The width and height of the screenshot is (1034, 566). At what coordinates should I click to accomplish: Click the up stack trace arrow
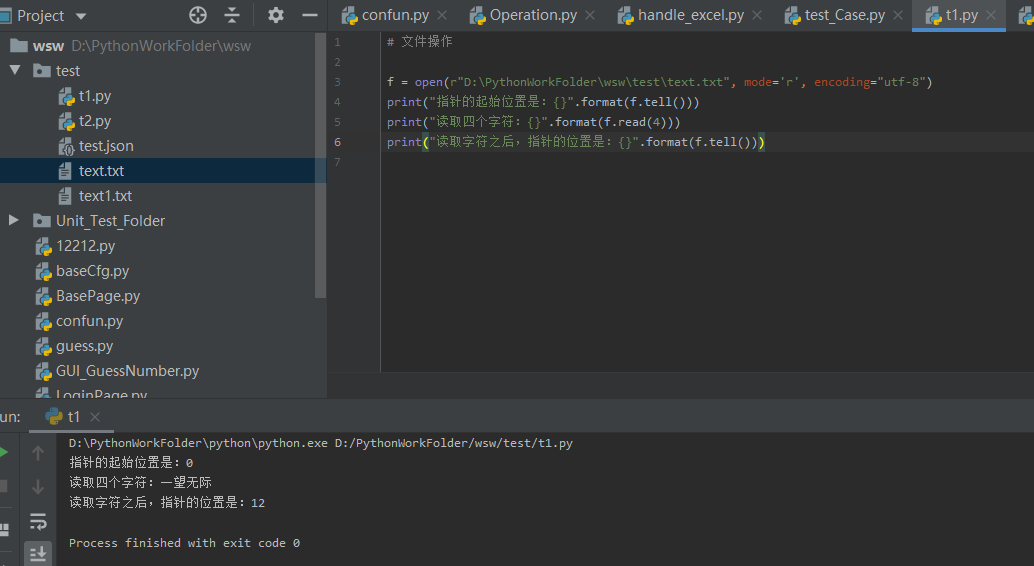click(x=38, y=453)
